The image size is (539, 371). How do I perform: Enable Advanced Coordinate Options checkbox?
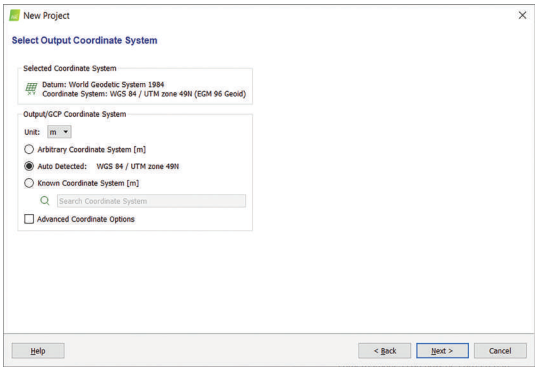(29, 219)
